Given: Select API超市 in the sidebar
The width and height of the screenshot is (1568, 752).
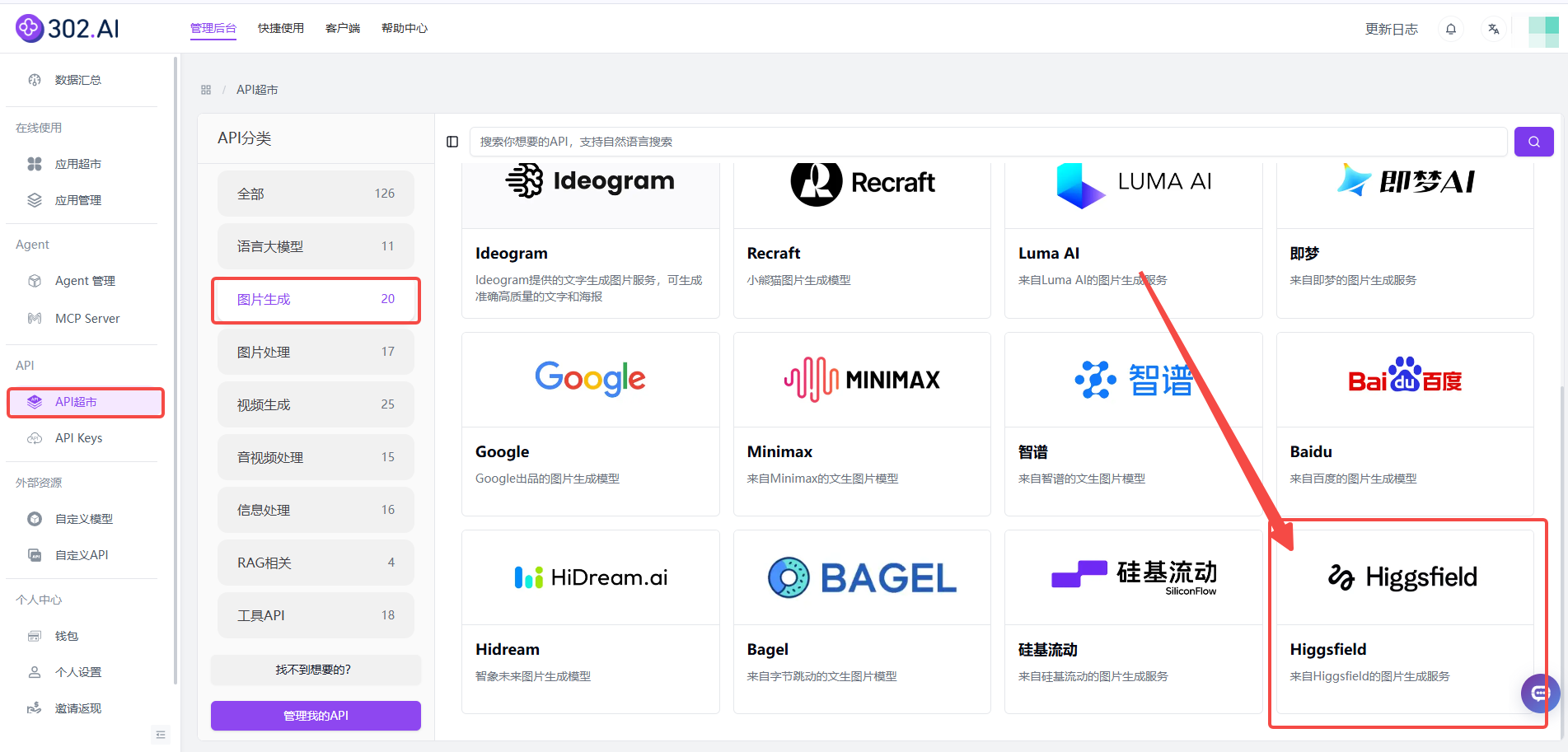Looking at the screenshot, I should 86,402.
